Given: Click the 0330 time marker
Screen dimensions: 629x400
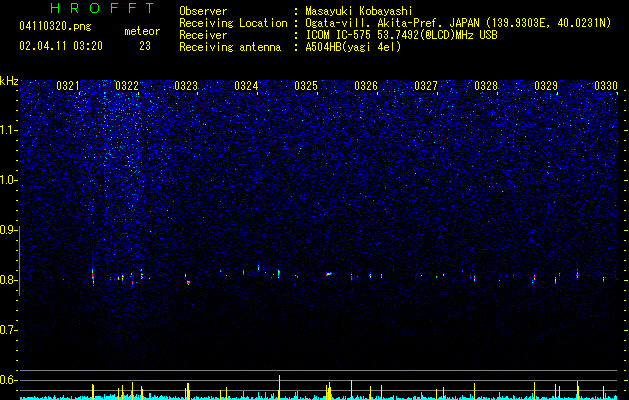Looking at the screenshot, I should coord(606,86).
